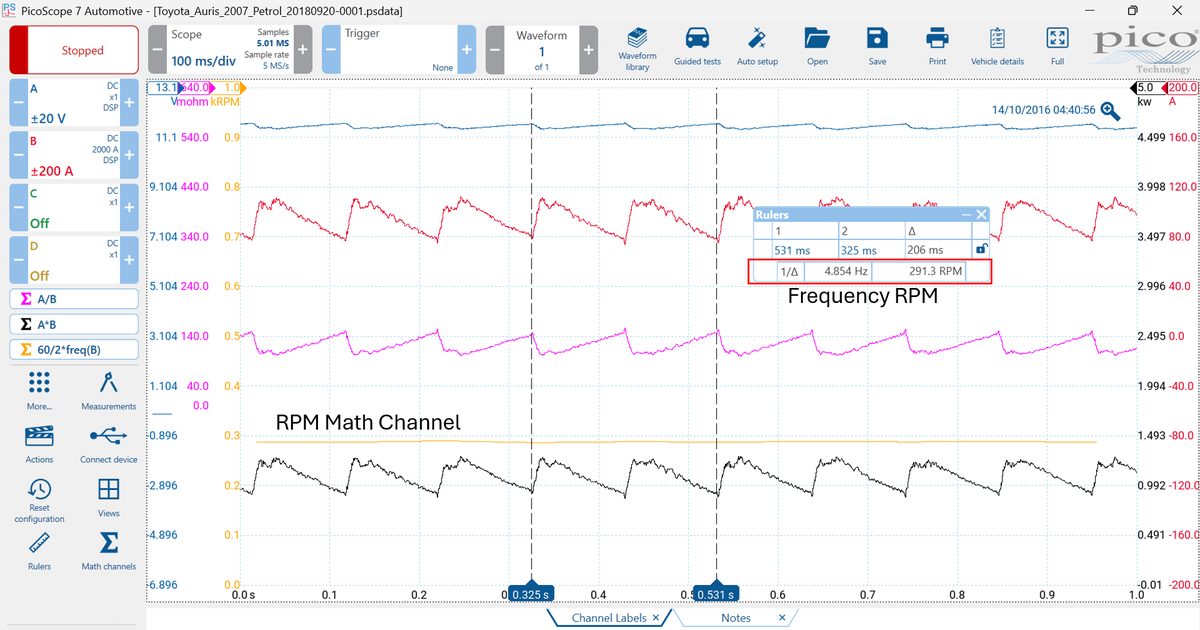Click the 14/10/2016 04:40:56 timestamp
Image resolution: width=1200 pixels, height=630 pixels.
(x=1043, y=110)
